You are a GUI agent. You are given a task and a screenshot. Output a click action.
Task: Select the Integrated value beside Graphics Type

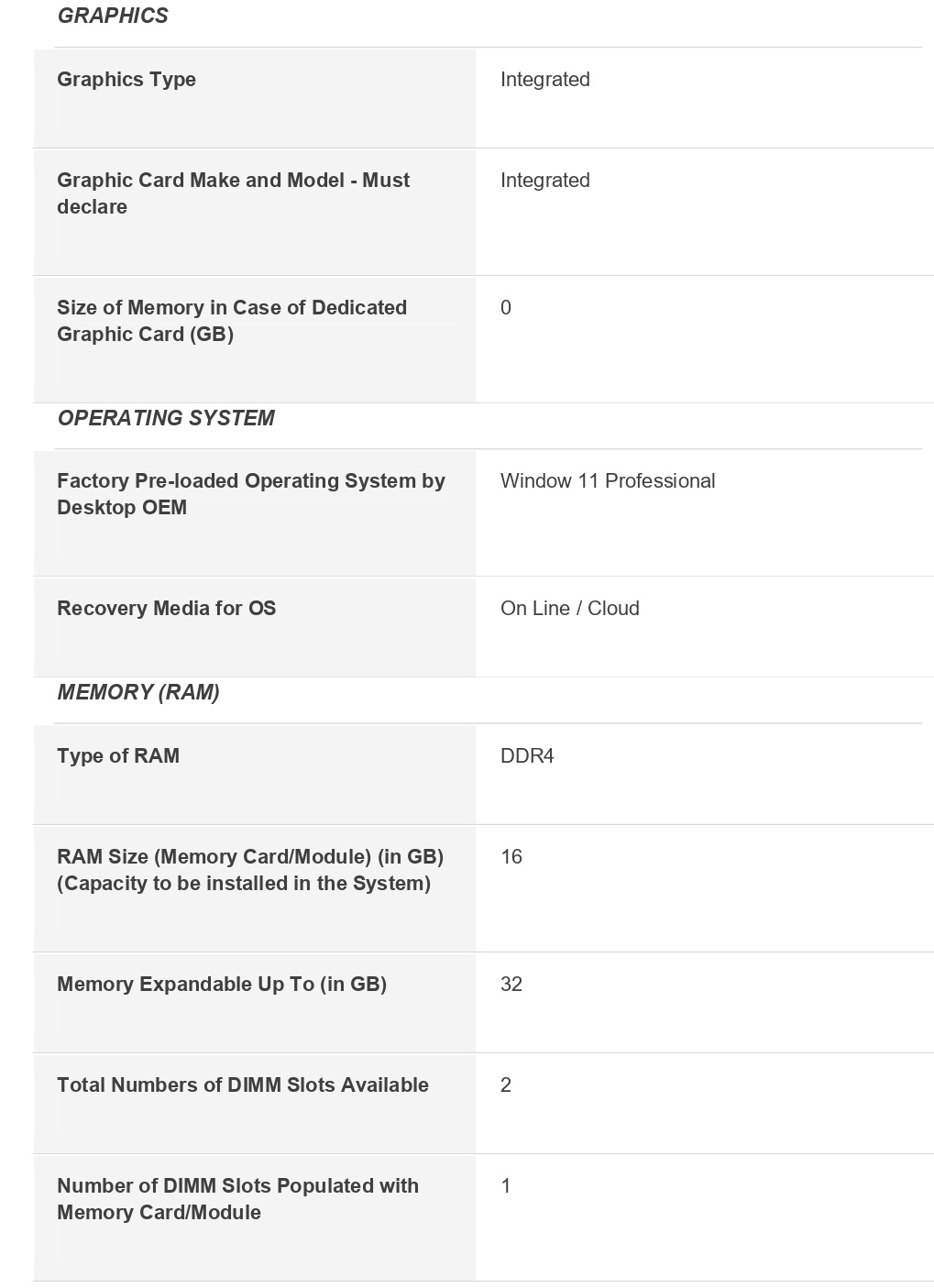544,79
